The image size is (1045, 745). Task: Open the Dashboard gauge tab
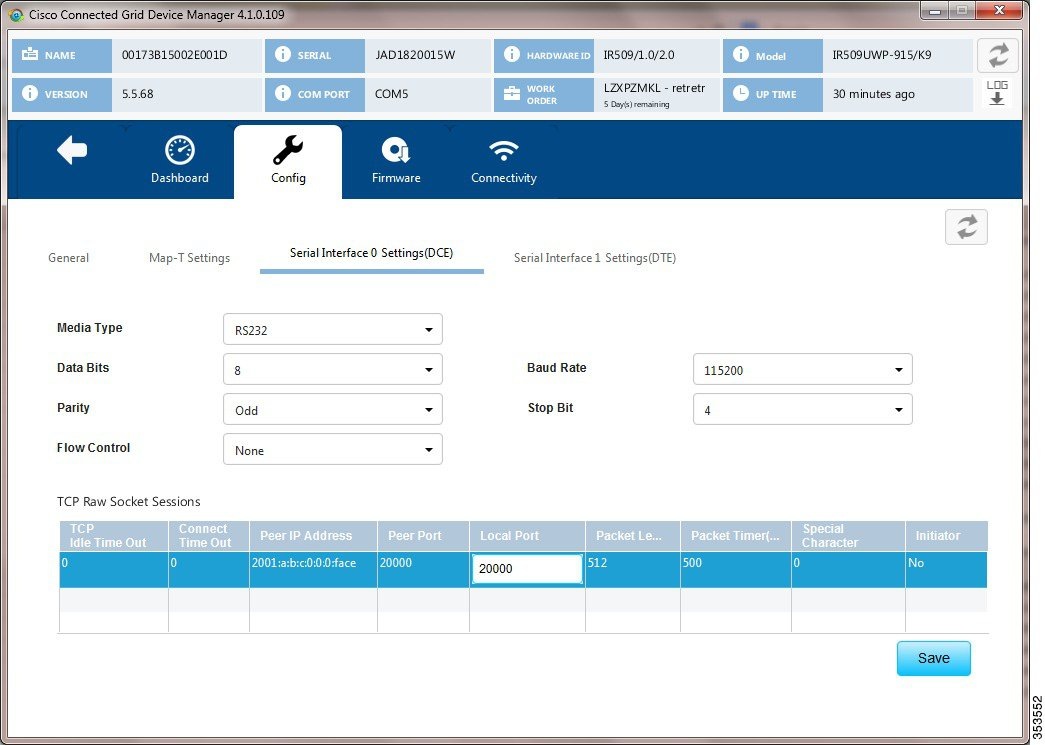tap(179, 161)
